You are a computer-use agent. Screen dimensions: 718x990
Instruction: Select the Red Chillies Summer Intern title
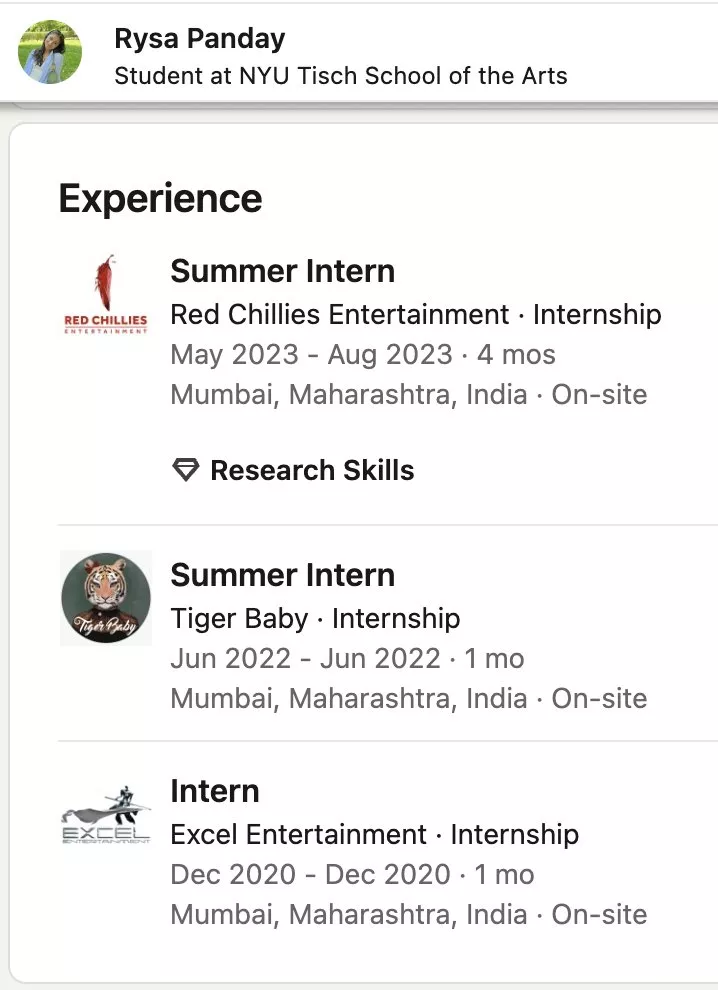tap(282, 271)
